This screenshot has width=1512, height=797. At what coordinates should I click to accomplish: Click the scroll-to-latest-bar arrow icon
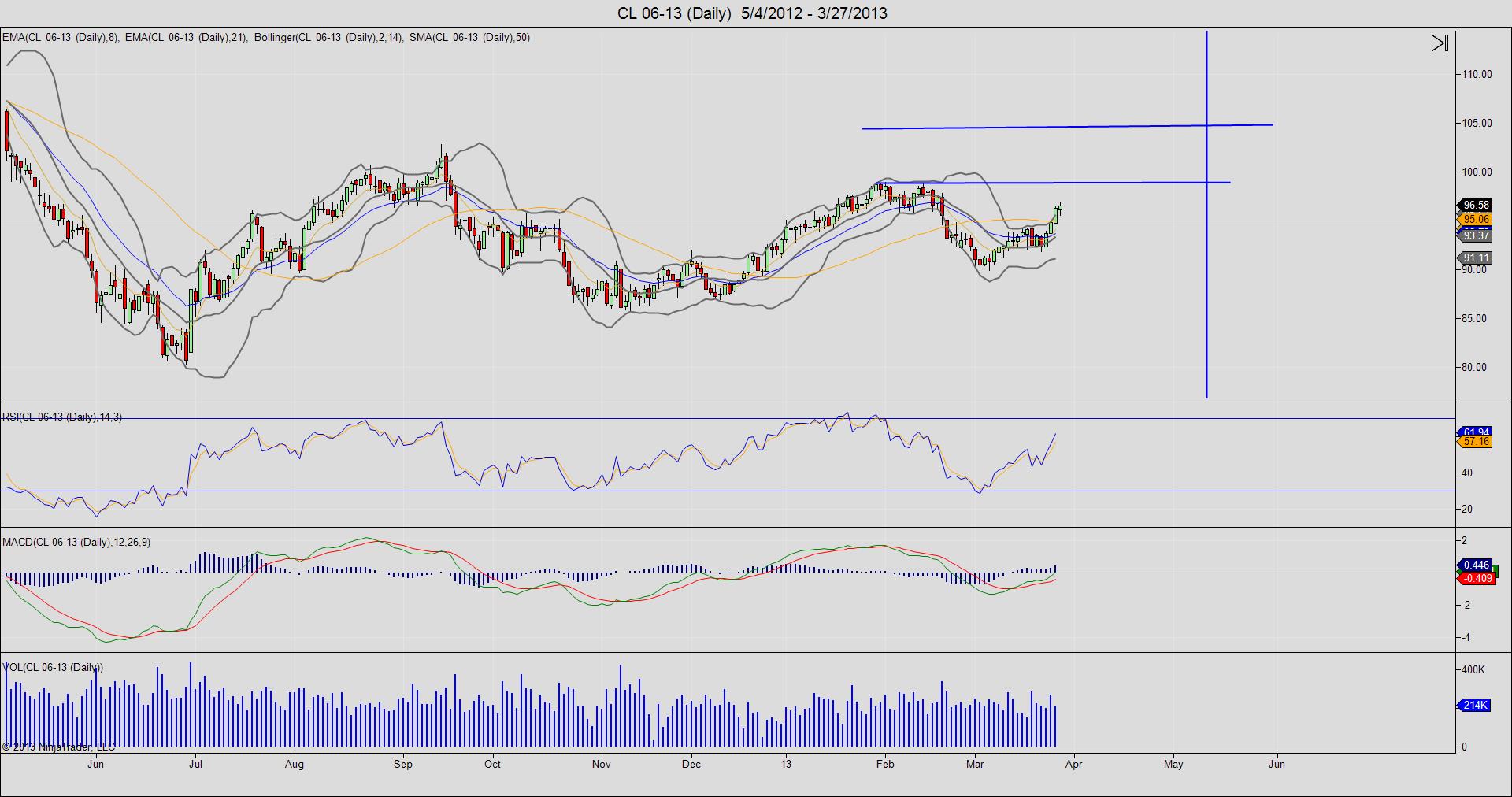click(1440, 43)
